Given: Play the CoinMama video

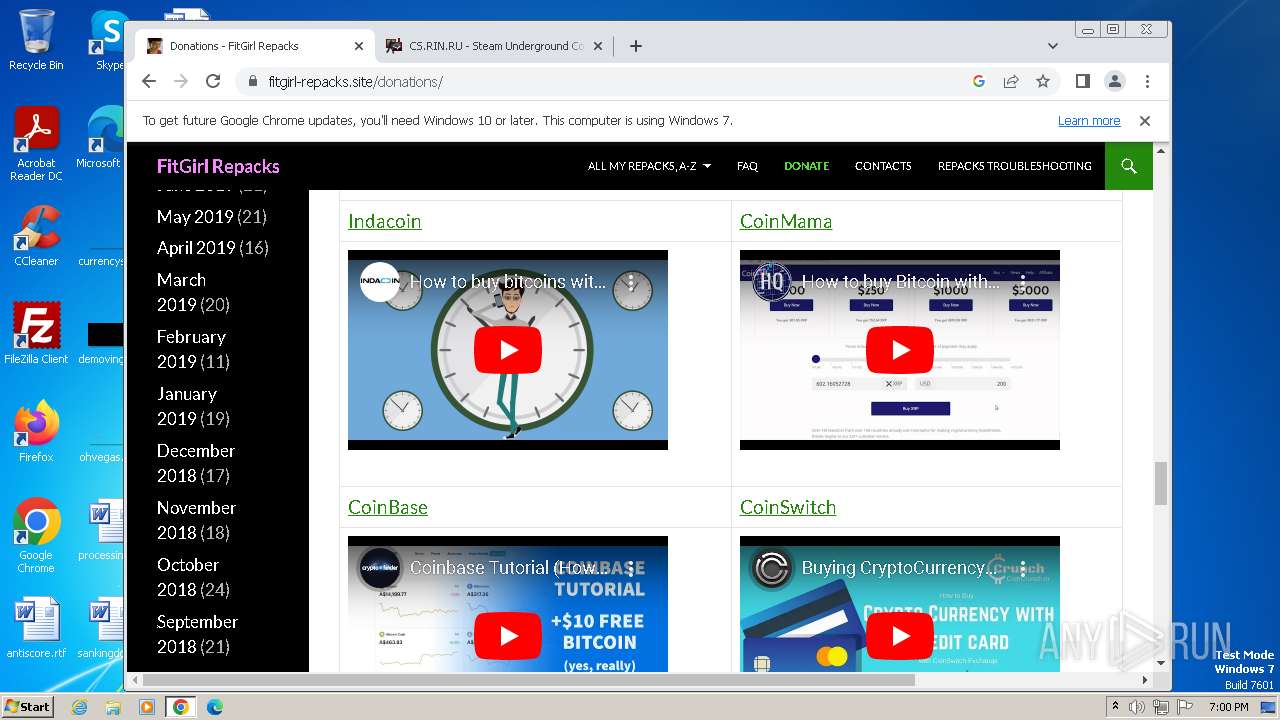Looking at the screenshot, I should 900,350.
